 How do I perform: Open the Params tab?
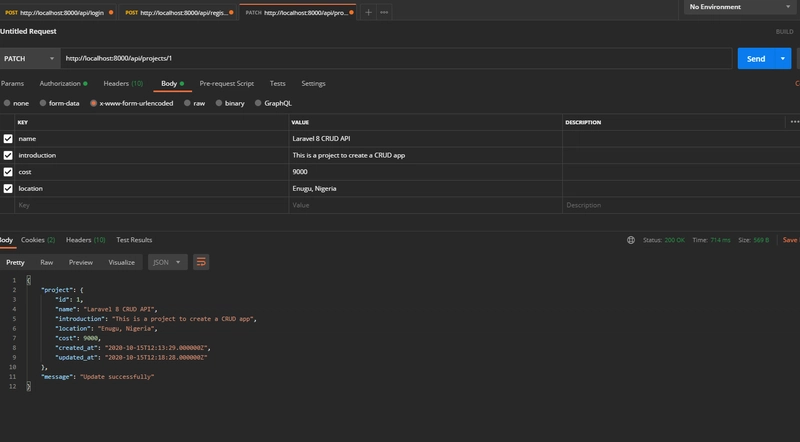point(12,83)
